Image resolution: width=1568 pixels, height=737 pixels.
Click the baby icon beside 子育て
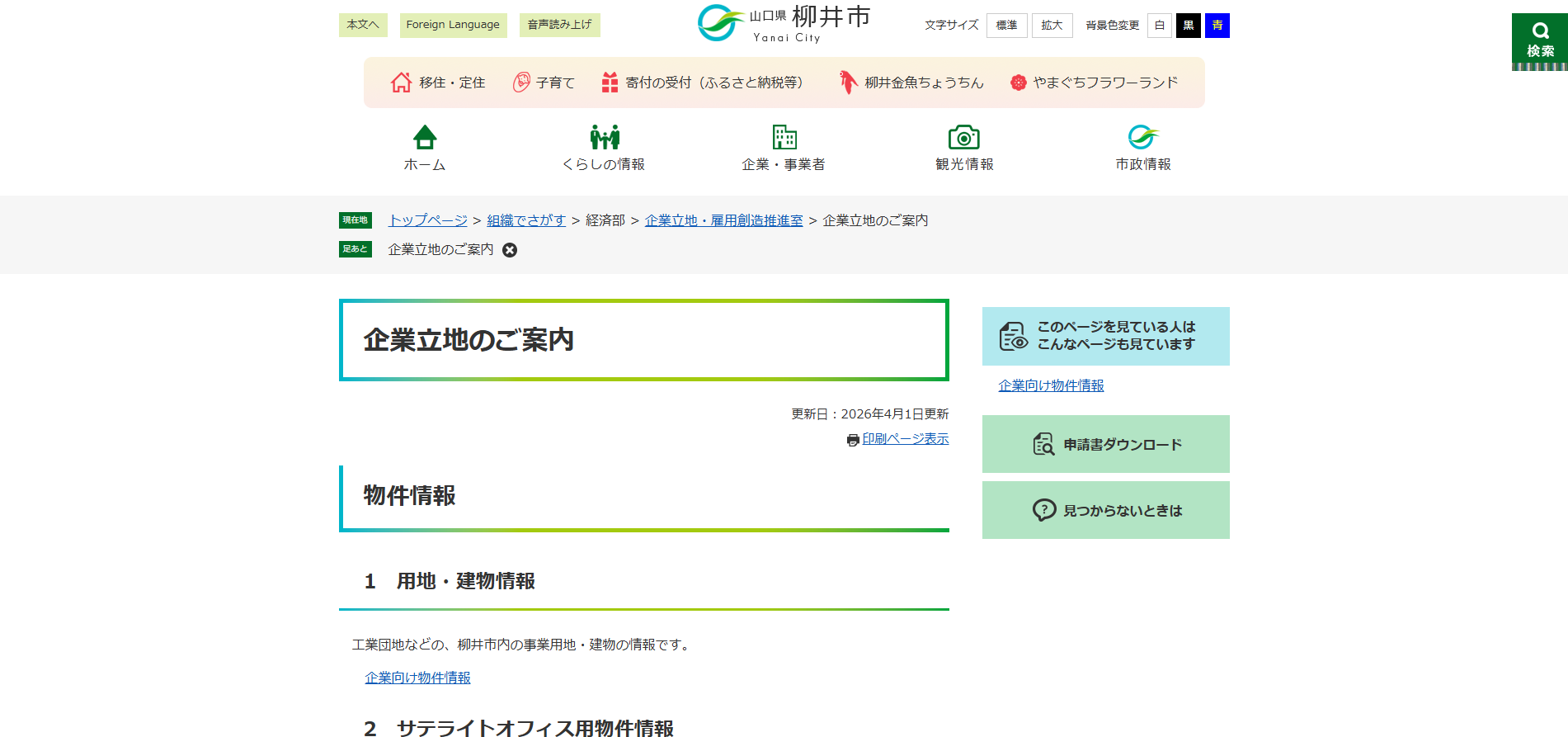[521, 83]
